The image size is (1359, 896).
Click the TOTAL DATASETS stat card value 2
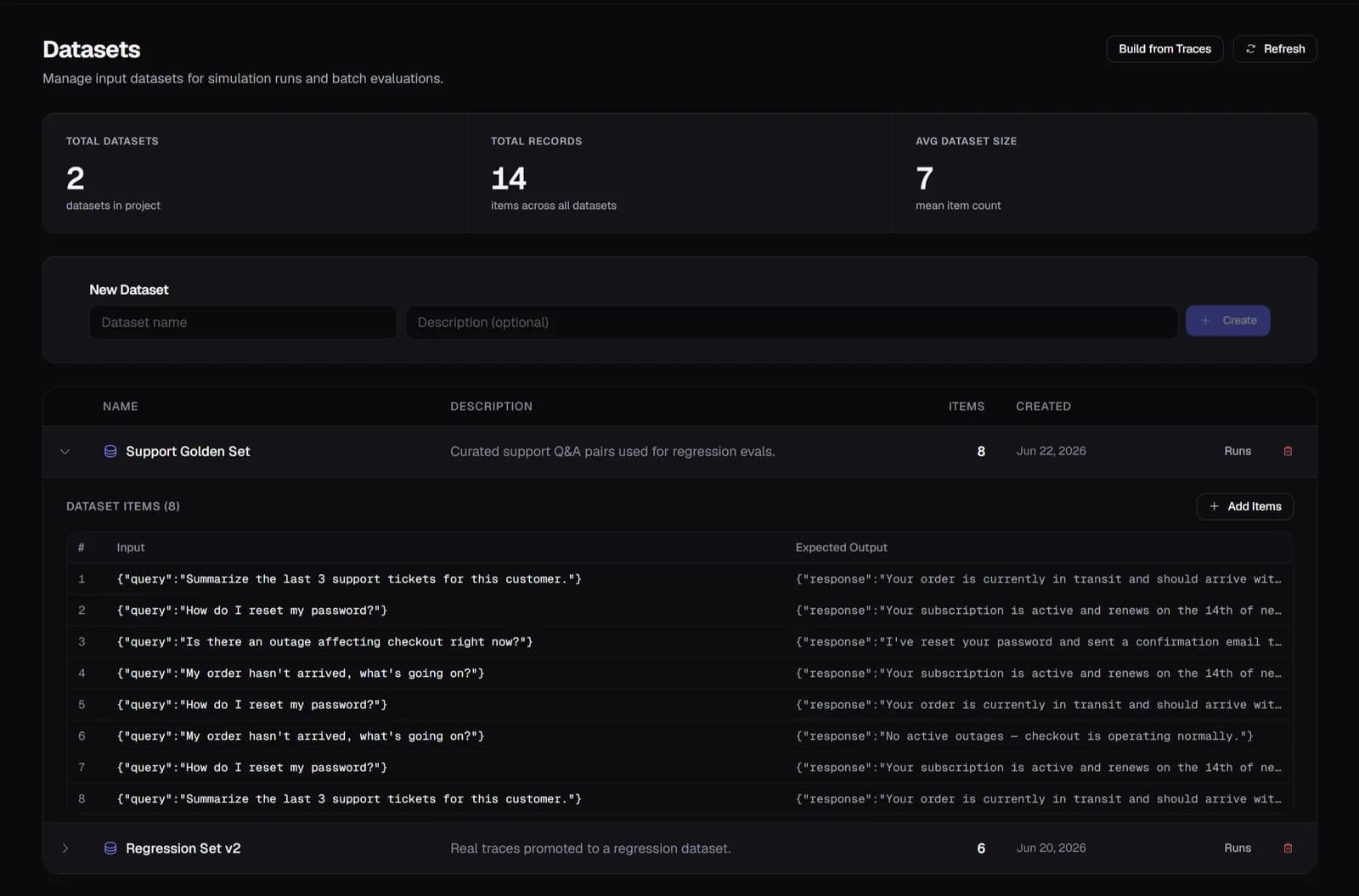pyautogui.click(x=76, y=178)
